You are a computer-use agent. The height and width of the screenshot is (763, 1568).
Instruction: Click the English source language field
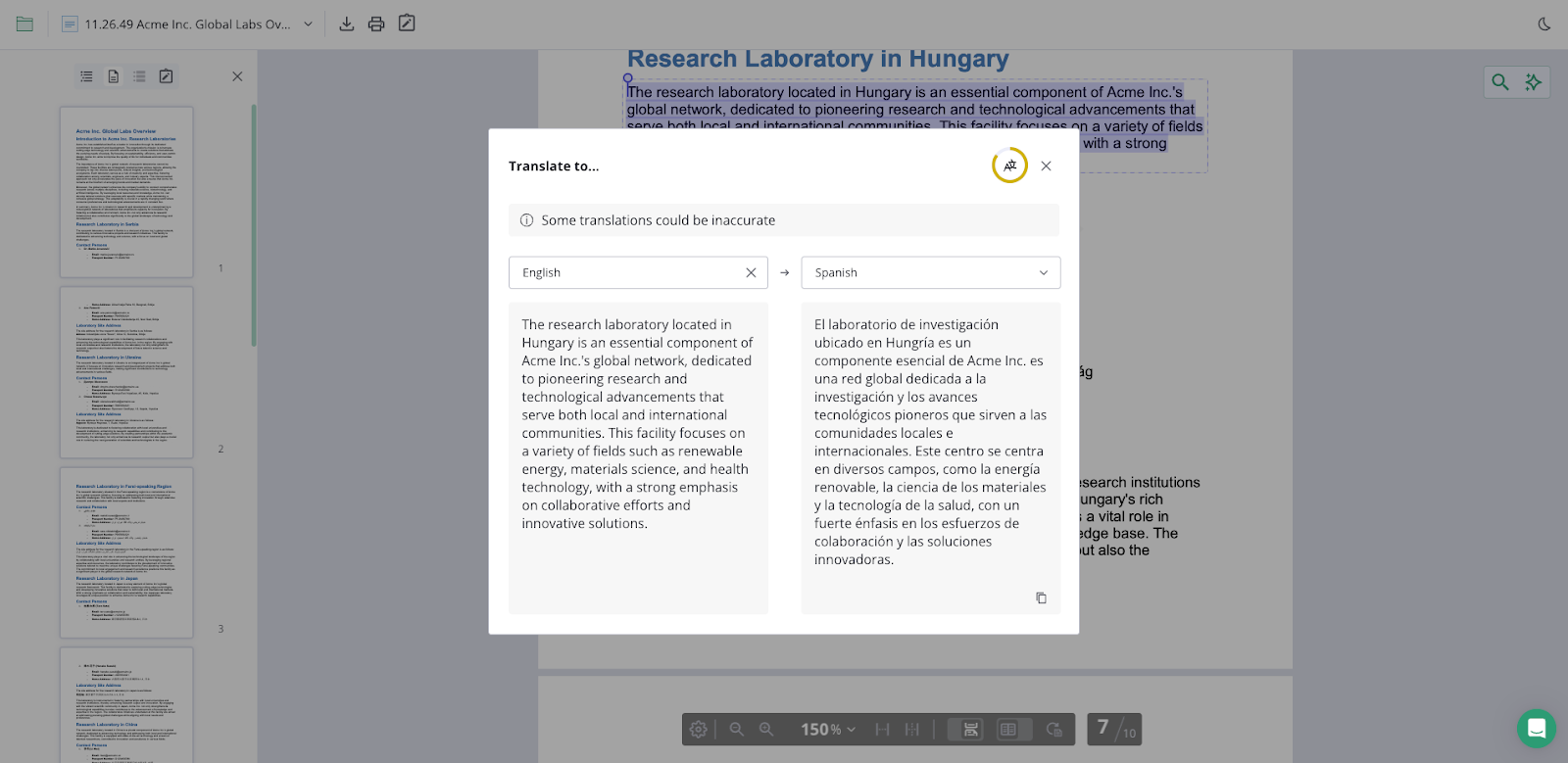(x=638, y=272)
